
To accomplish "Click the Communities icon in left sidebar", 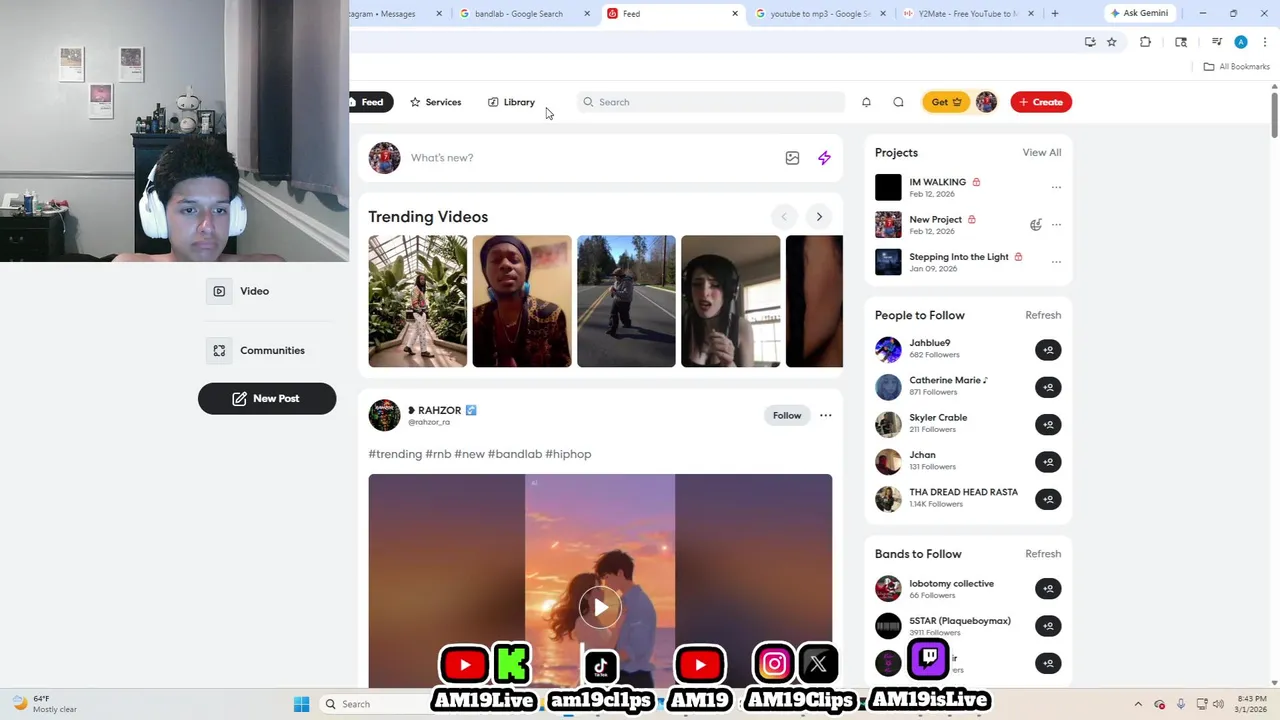I will [x=219, y=350].
